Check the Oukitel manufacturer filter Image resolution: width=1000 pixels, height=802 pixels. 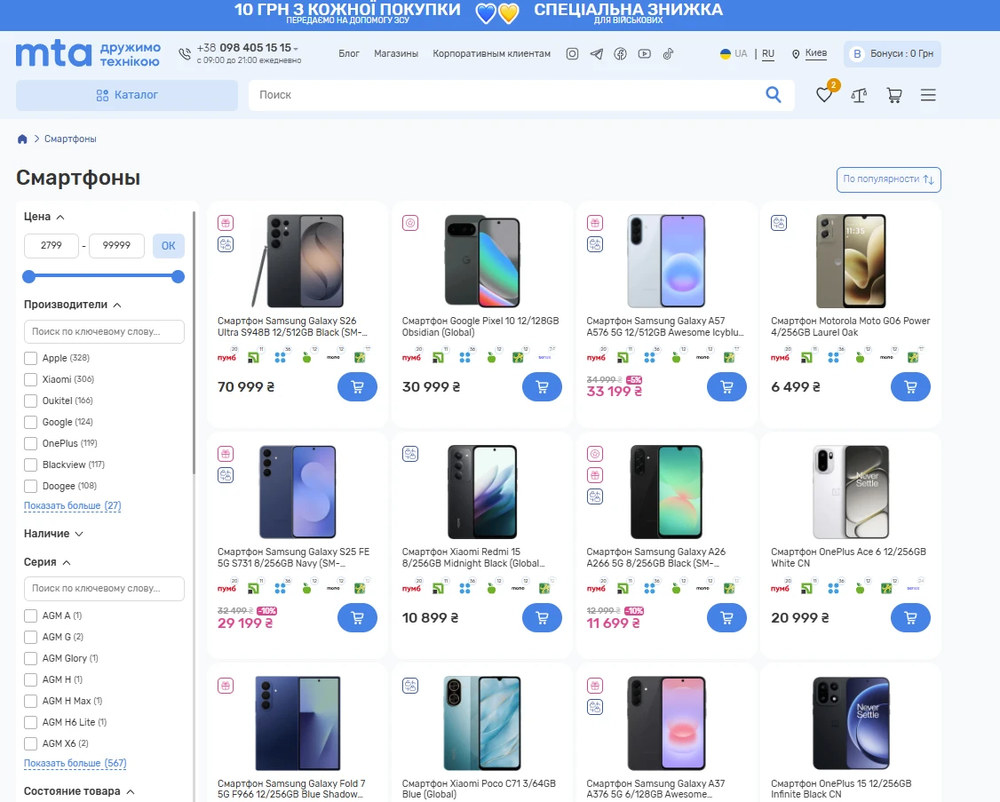click(x=31, y=401)
